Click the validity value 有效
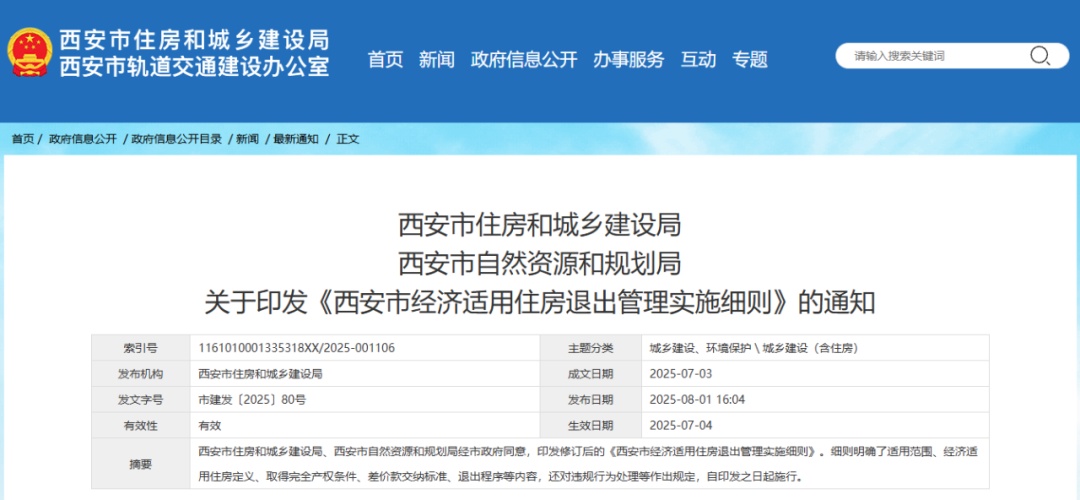The image size is (1080, 500). [209, 425]
